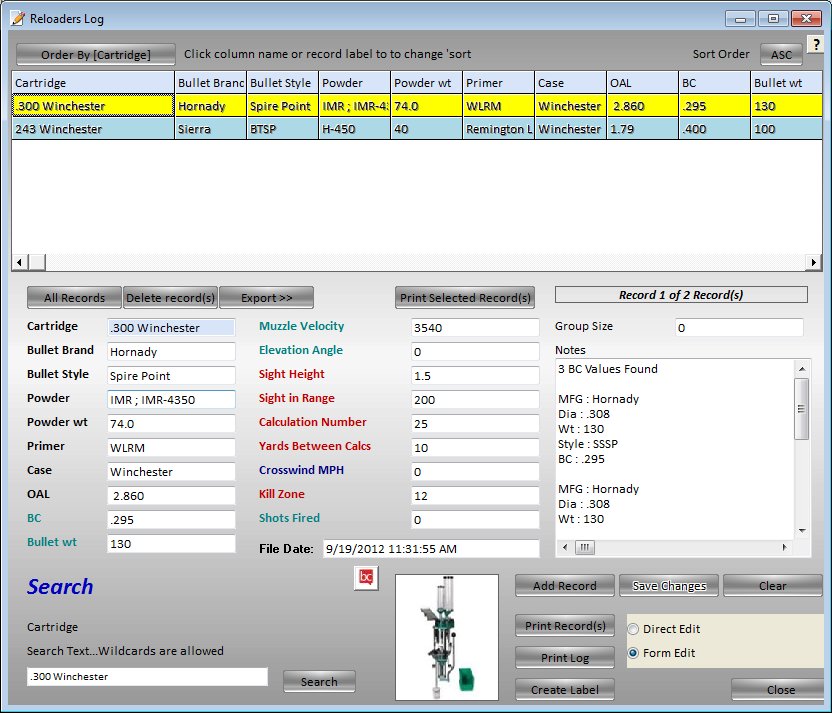832x713 pixels.
Task: Click the red BC calculator icon
Action: tap(366, 578)
